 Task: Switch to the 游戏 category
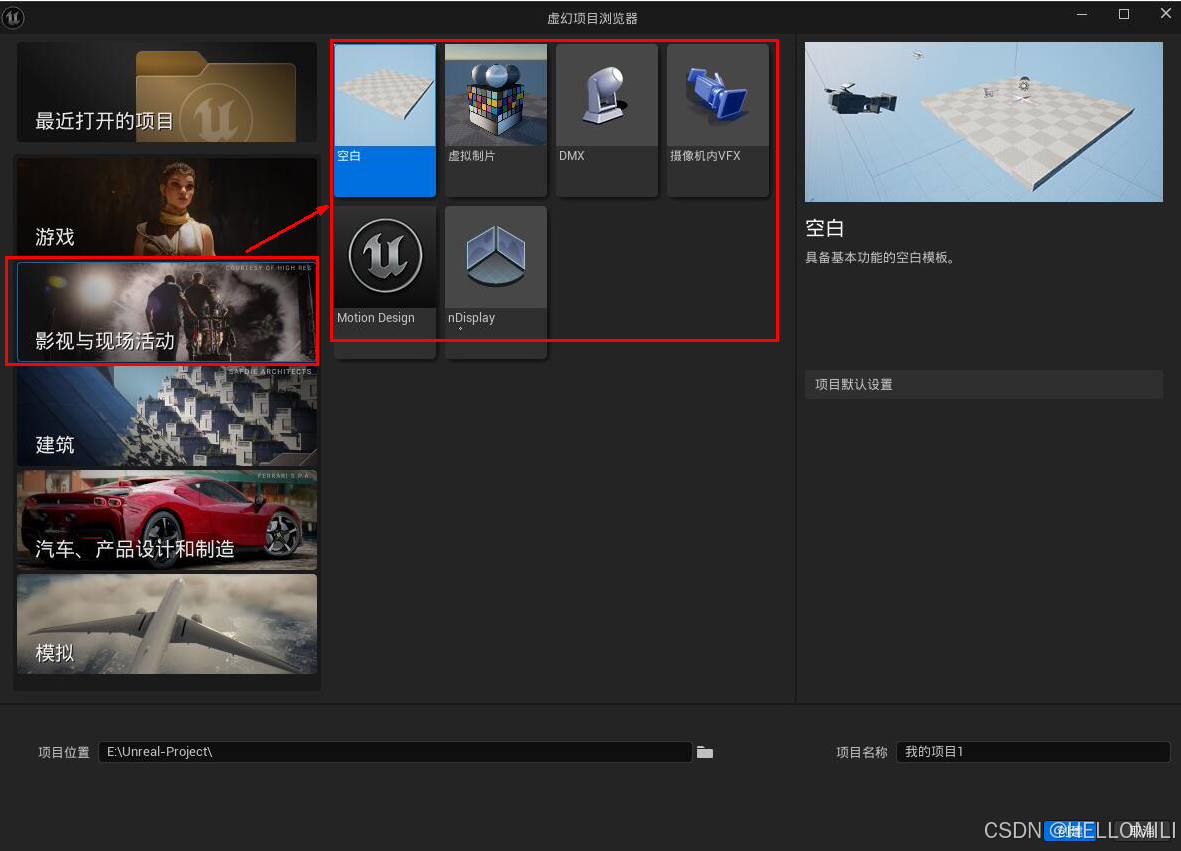(x=166, y=207)
